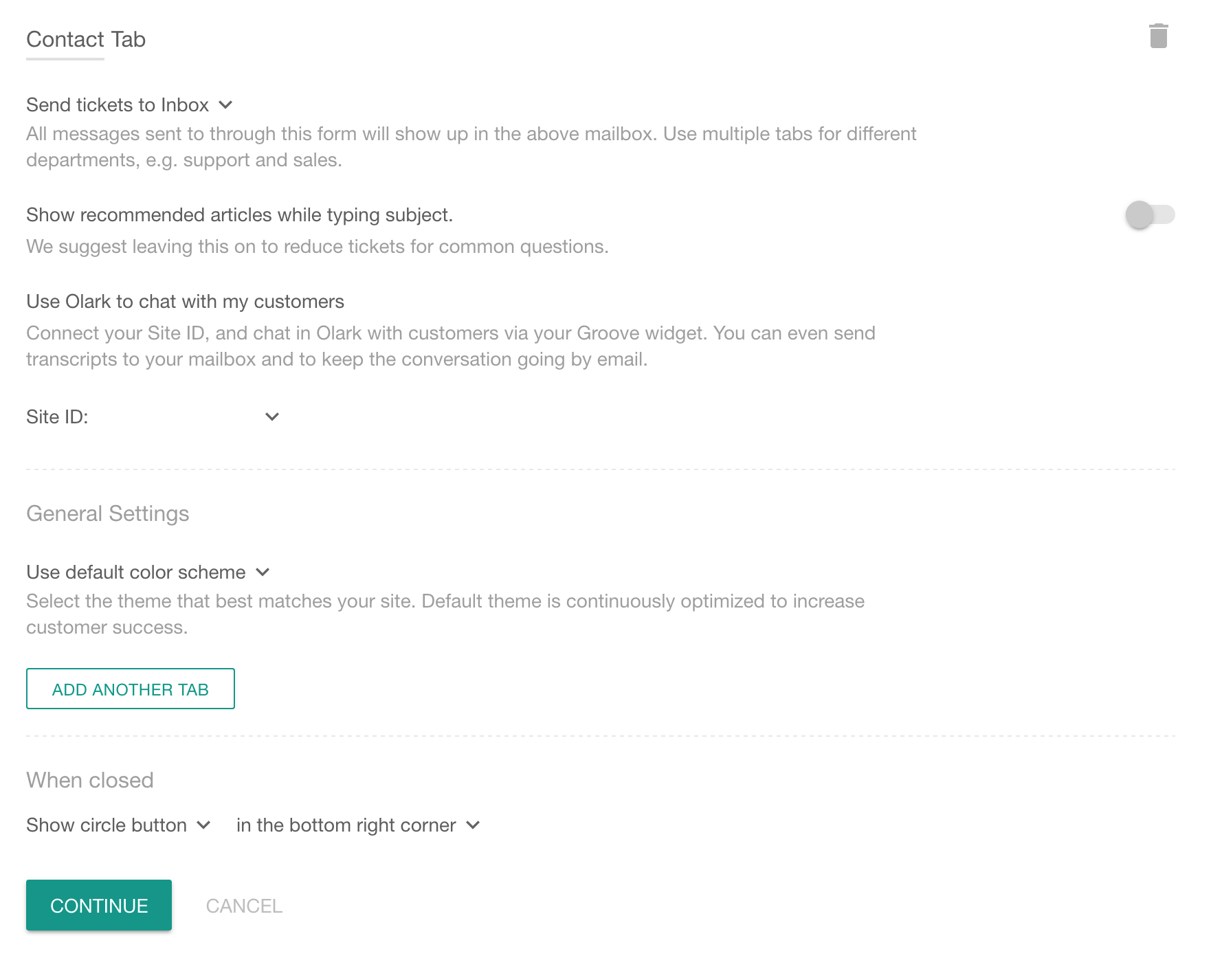Viewport: 1211px width, 980px height.
Task: Click the CANCEL link
Action: click(x=244, y=906)
